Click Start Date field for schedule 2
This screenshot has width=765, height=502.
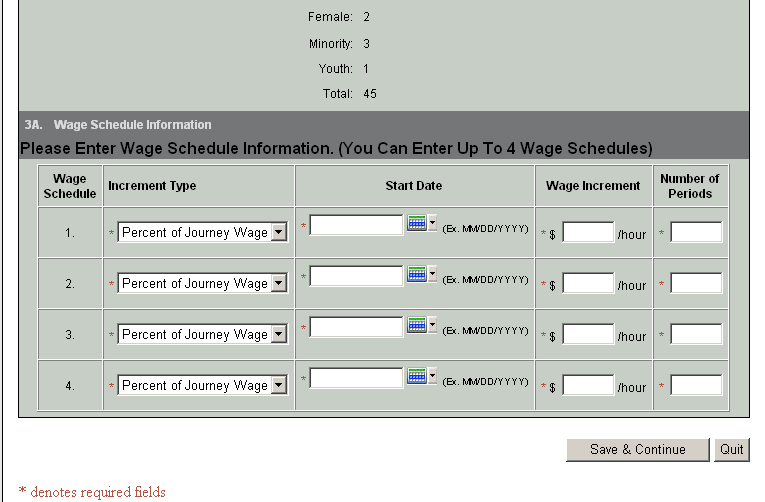[356, 276]
